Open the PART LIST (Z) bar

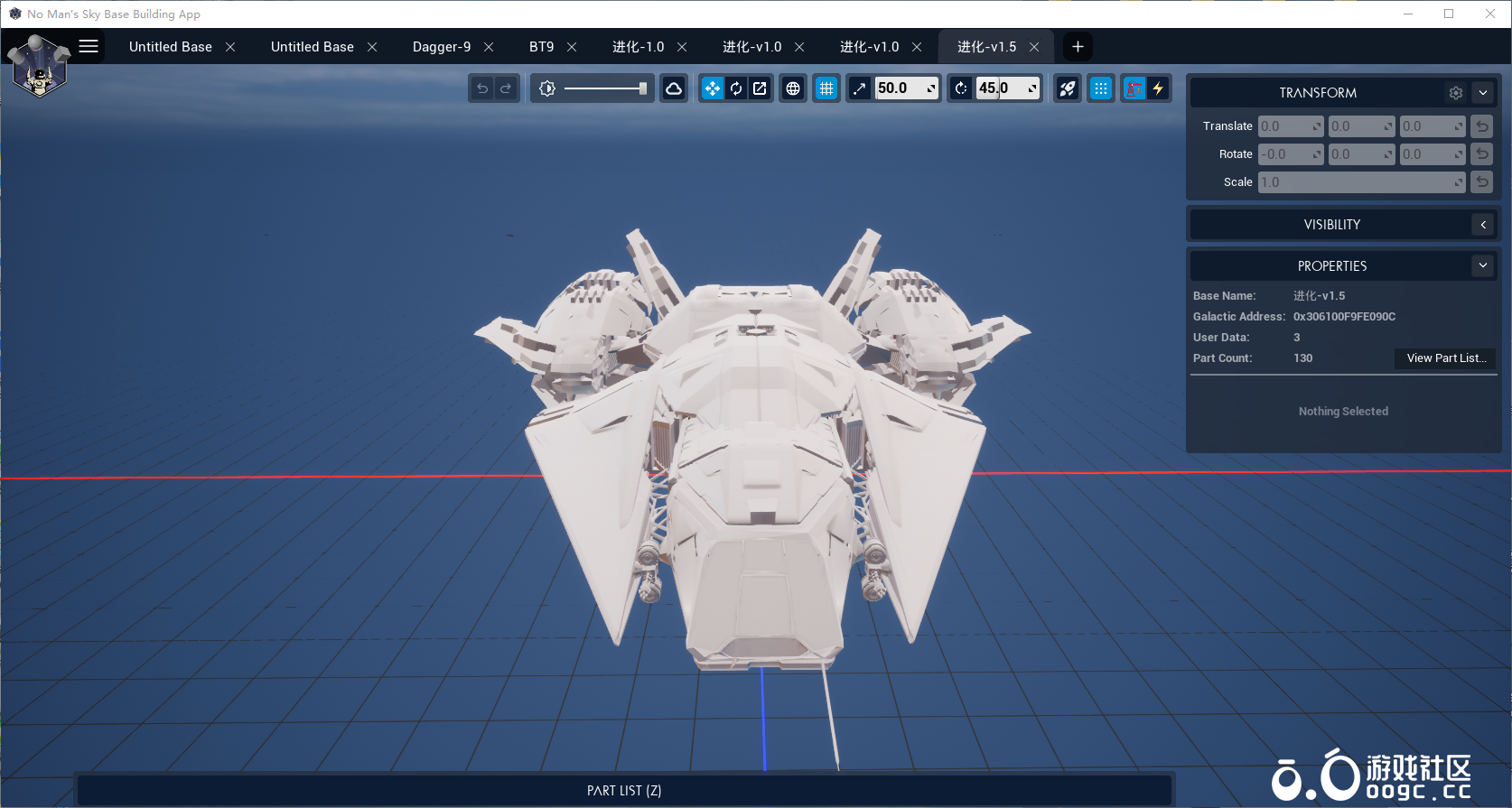[x=624, y=790]
